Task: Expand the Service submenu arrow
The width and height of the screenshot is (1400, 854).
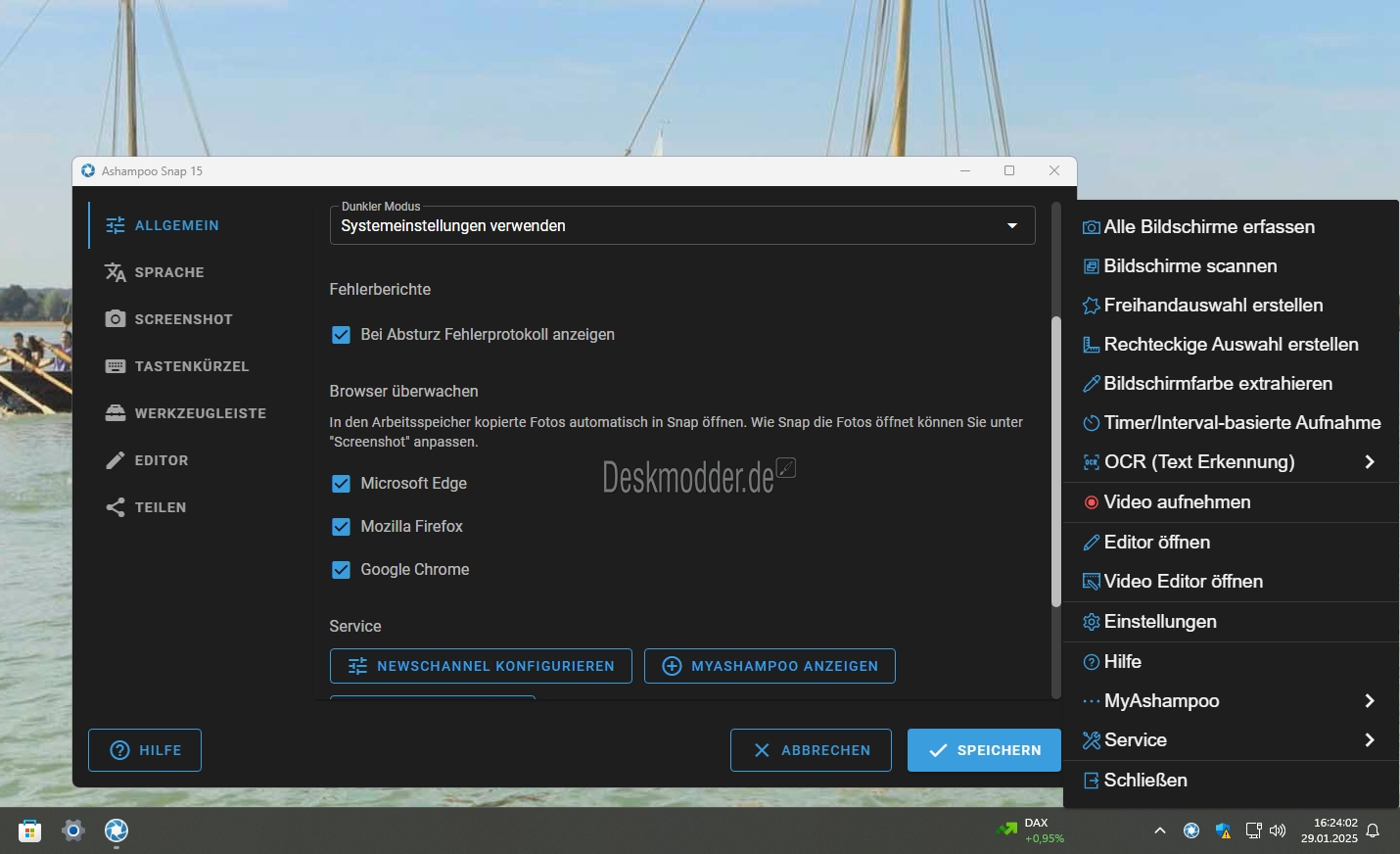Action: point(1370,740)
